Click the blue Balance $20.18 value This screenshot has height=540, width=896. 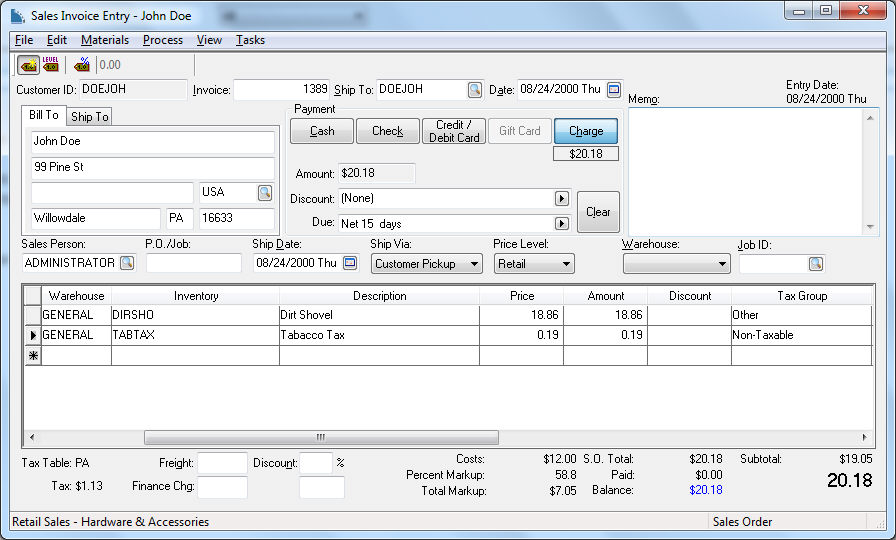point(706,490)
